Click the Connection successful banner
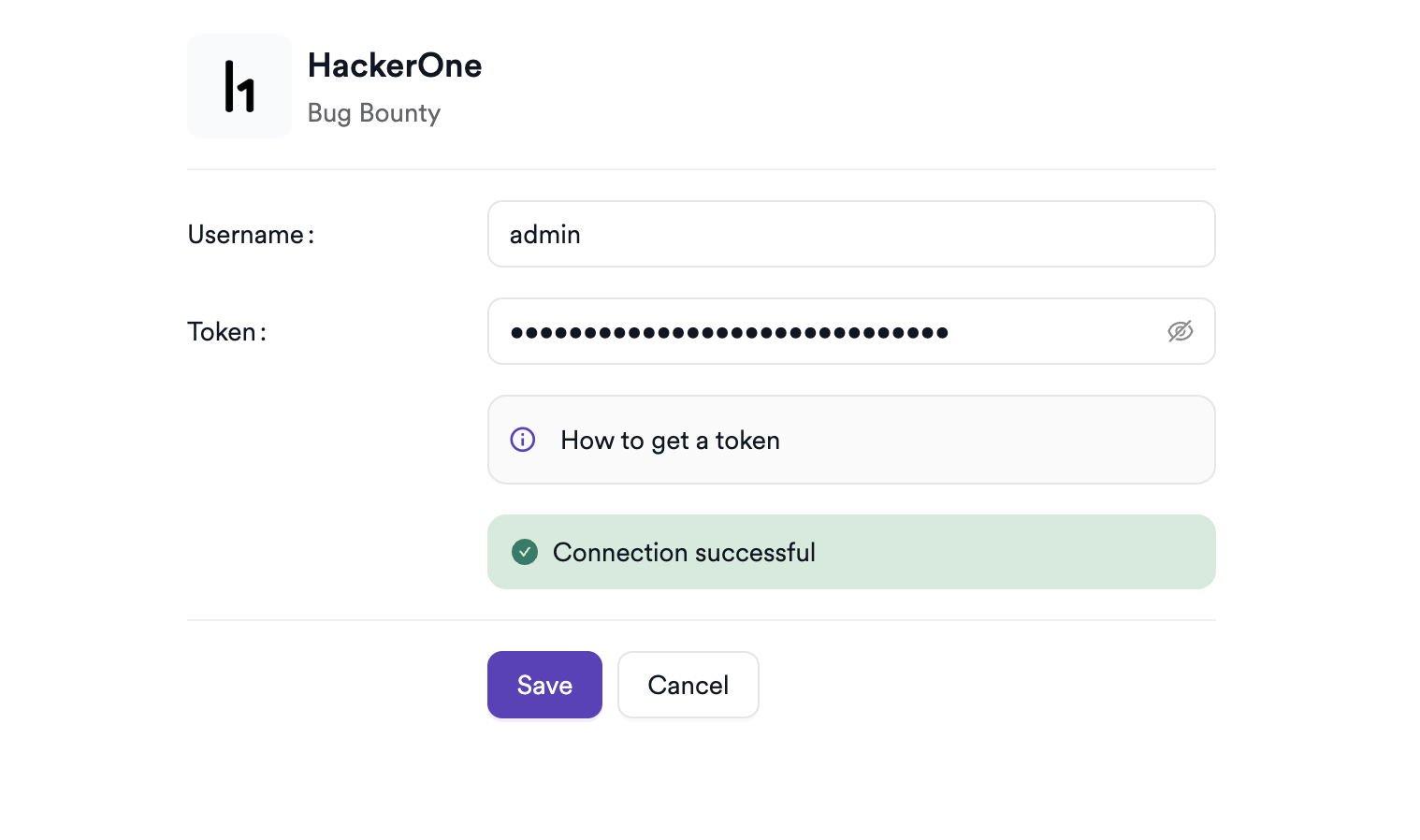 (x=850, y=552)
